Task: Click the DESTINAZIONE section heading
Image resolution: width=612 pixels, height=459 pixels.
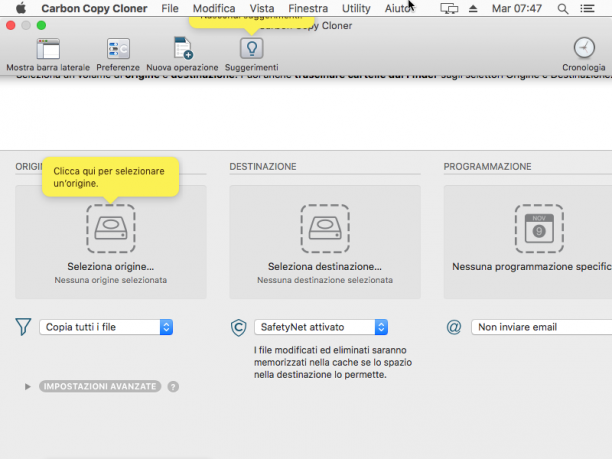Action: [x=263, y=167]
